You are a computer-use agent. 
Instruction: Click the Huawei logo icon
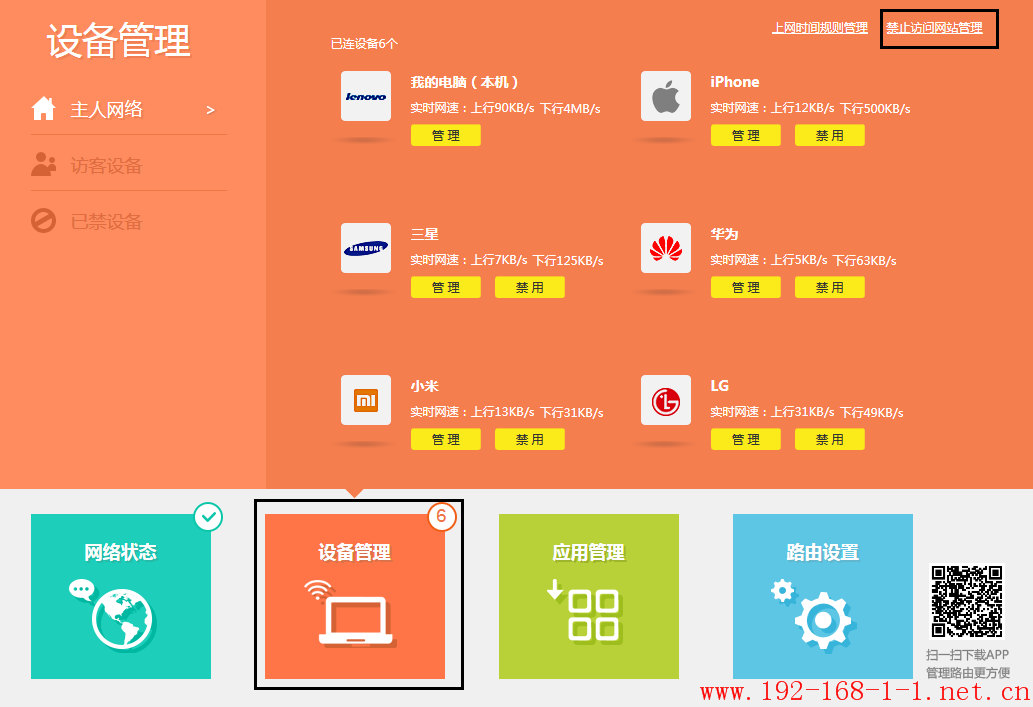[665, 248]
